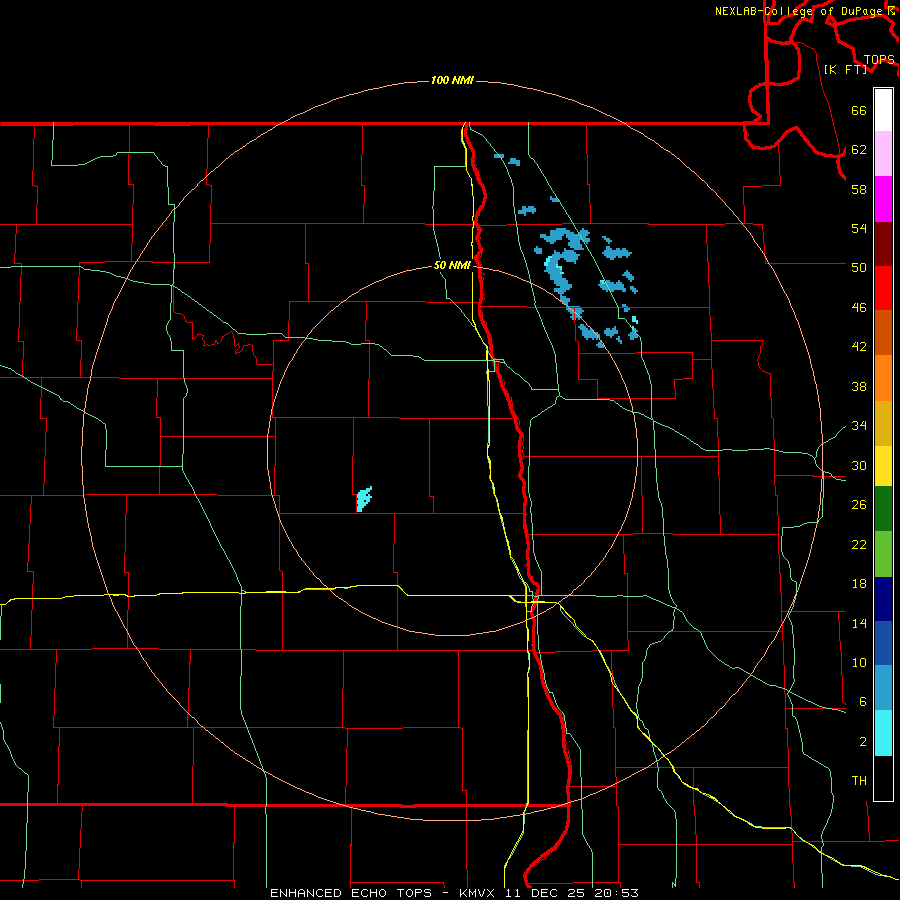Click the '62' scale value

pos(859,150)
